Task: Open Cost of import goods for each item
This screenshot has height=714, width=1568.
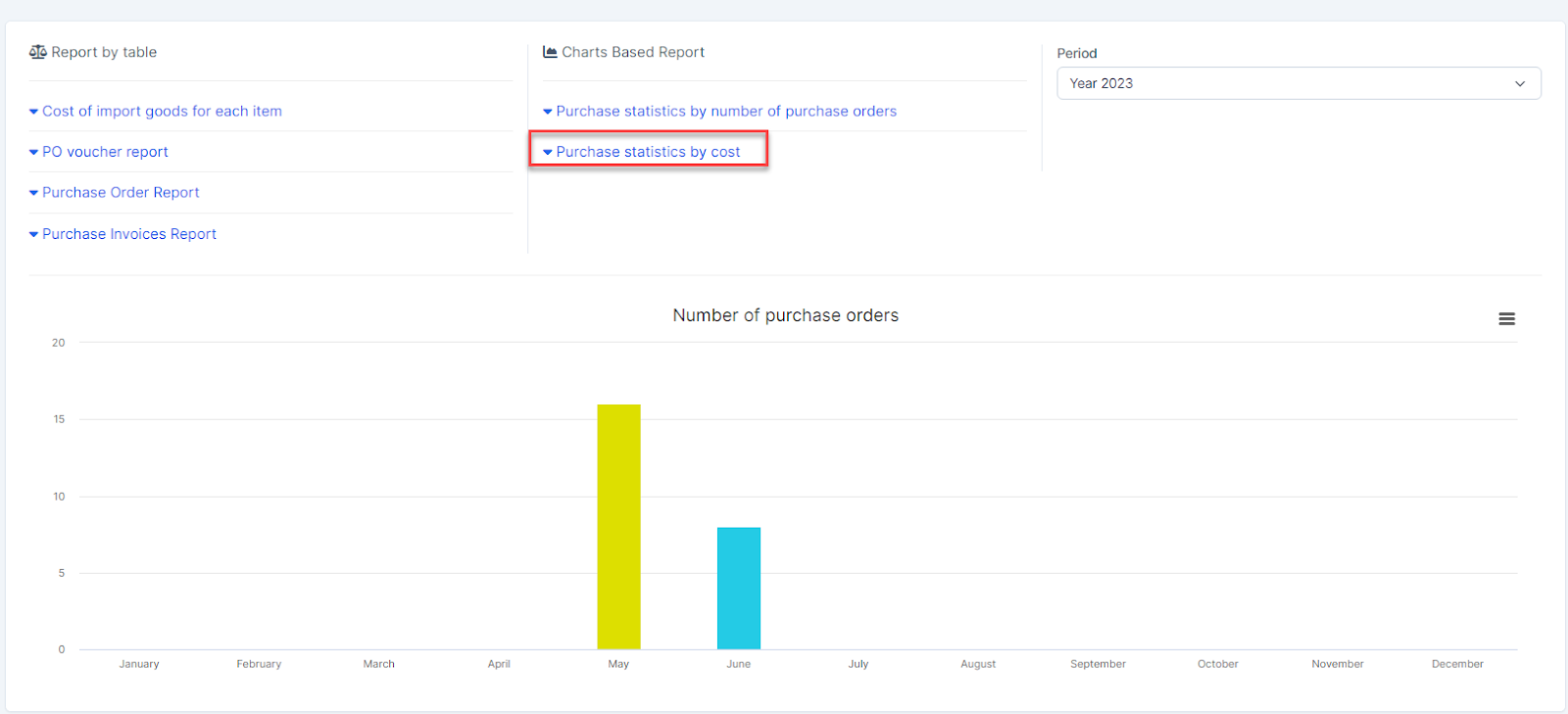Action: point(162,112)
